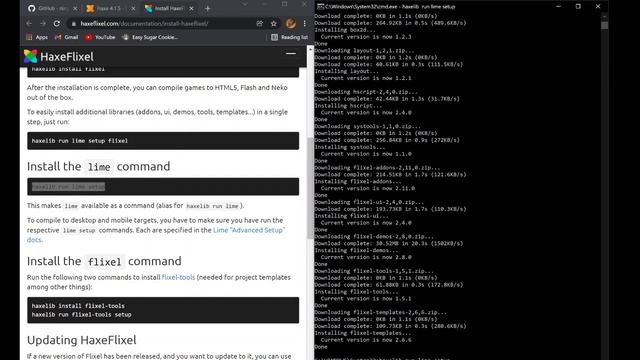Open the Reading list
Viewport: 640px width, 360px height.
pos(289,37)
